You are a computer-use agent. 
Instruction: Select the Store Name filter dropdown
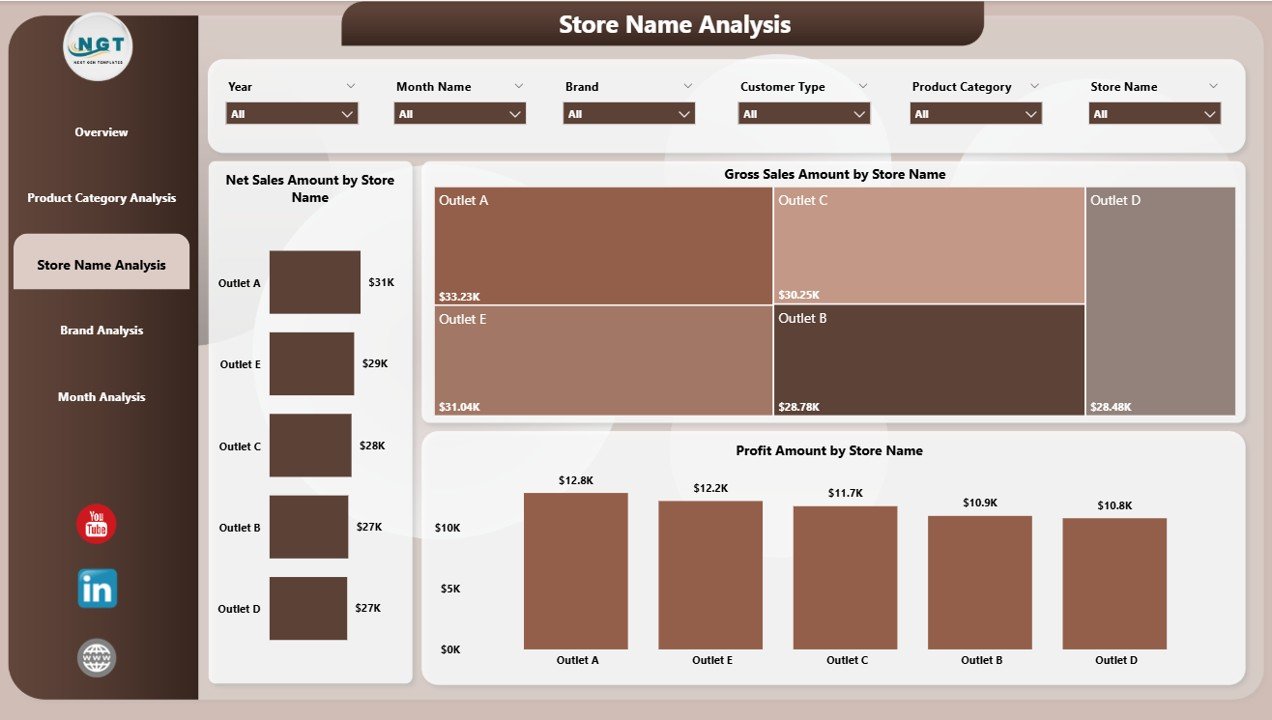(1154, 114)
